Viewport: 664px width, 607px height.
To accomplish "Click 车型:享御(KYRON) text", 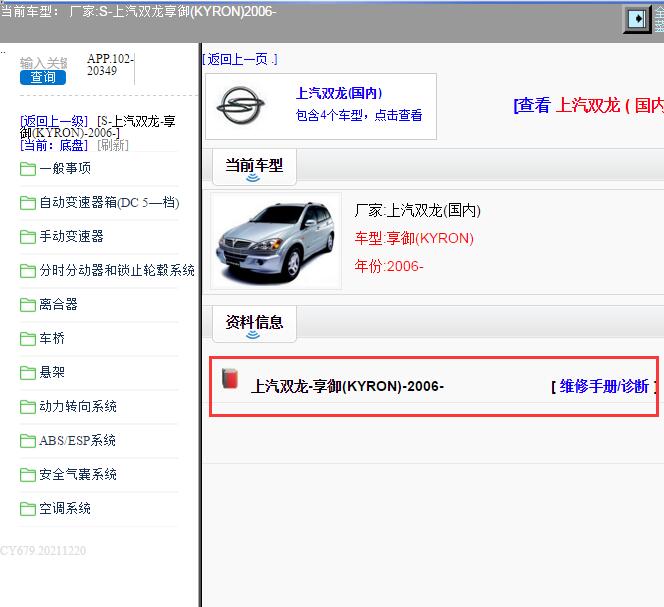I will [414, 238].
